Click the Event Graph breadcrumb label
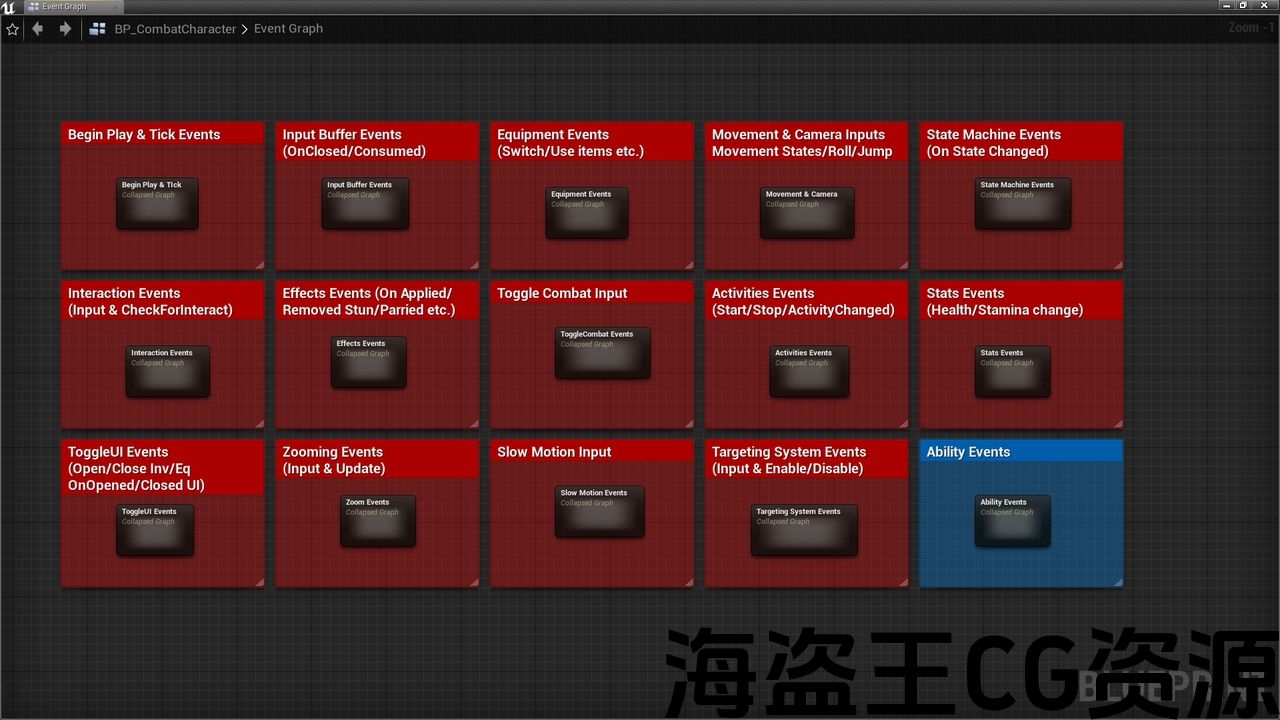The height and width of the screenshot is (720, 1280). [x=288, y=29]
